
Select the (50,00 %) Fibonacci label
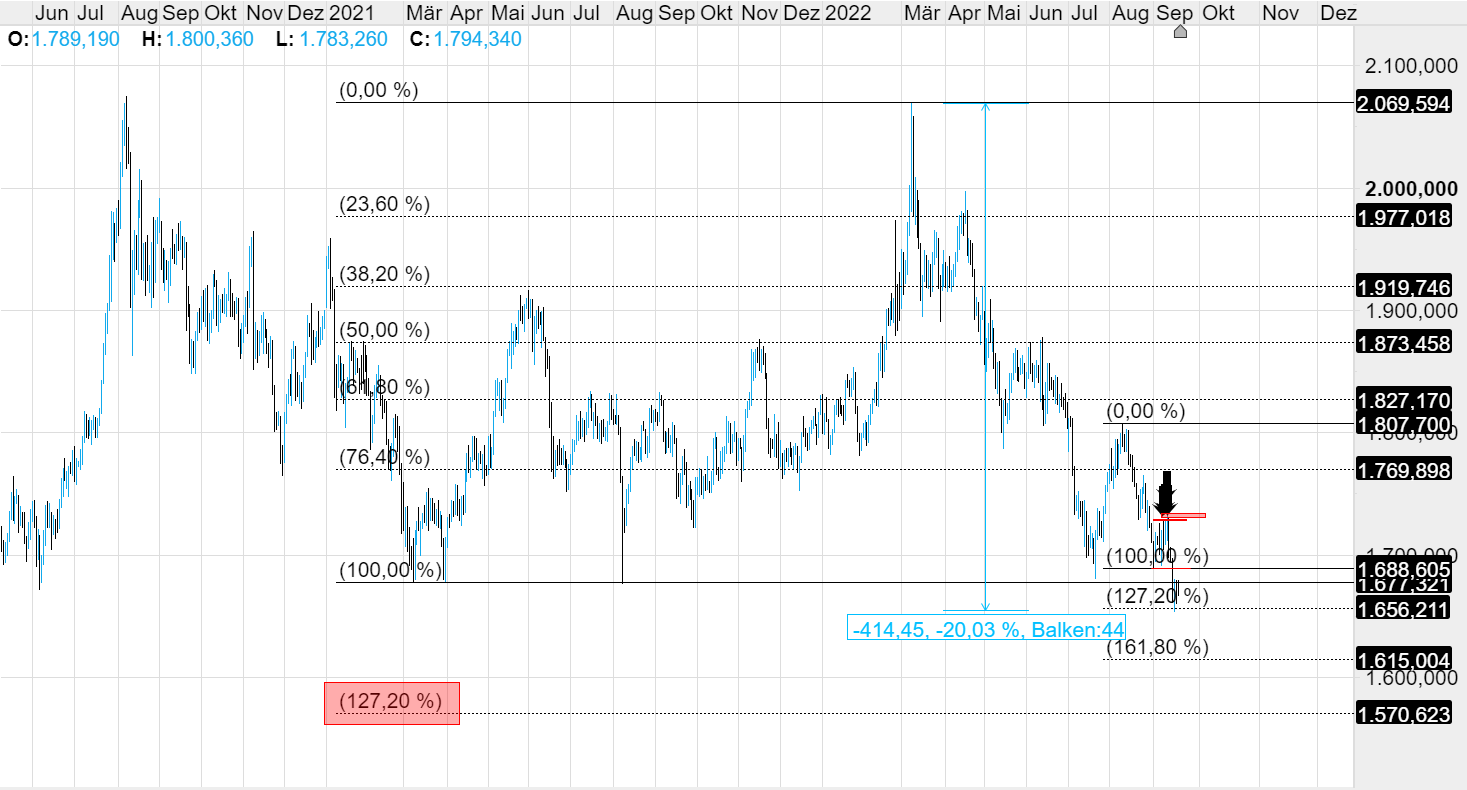385,330
